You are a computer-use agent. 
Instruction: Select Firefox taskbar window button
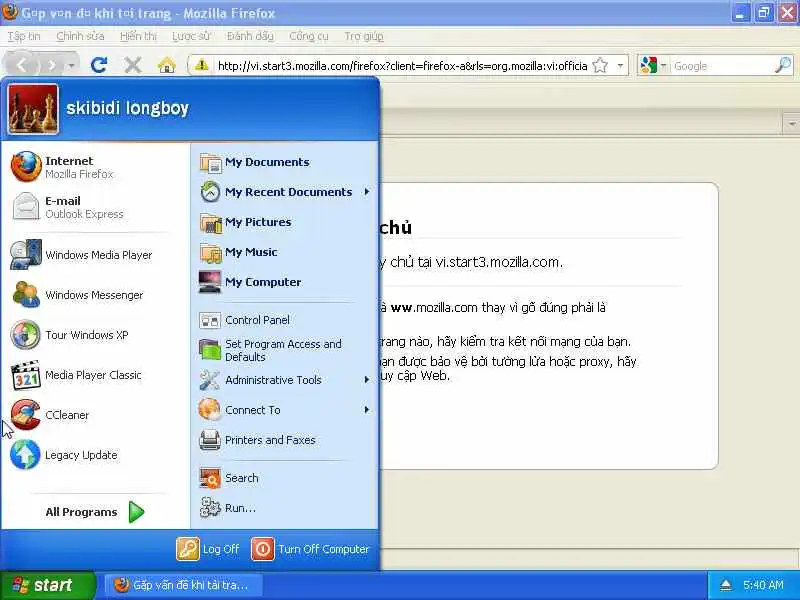(x=184, y=585)
